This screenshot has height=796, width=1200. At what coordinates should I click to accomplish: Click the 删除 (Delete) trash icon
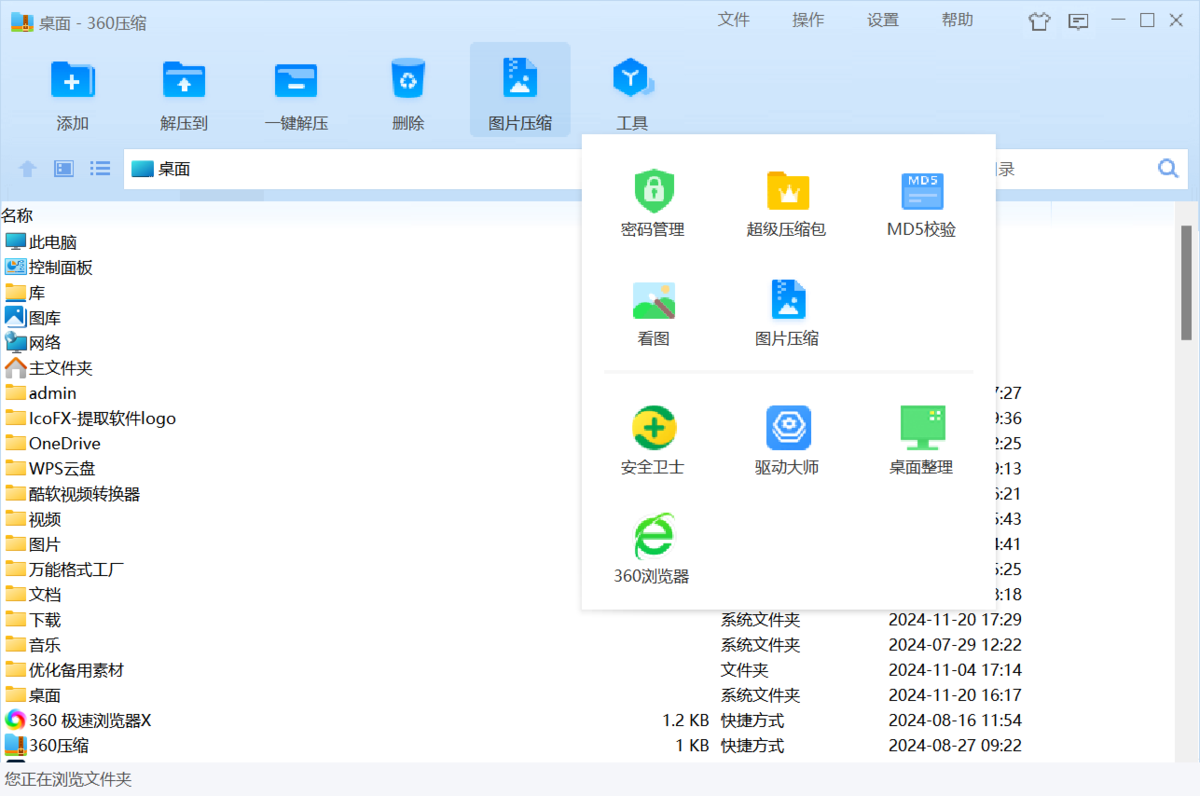pyautogui.click(x=408, y=81)
